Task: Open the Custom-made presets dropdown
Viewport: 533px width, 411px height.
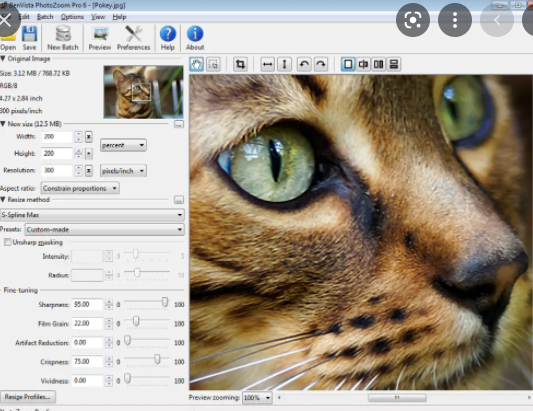Action: tap(105, 229)
